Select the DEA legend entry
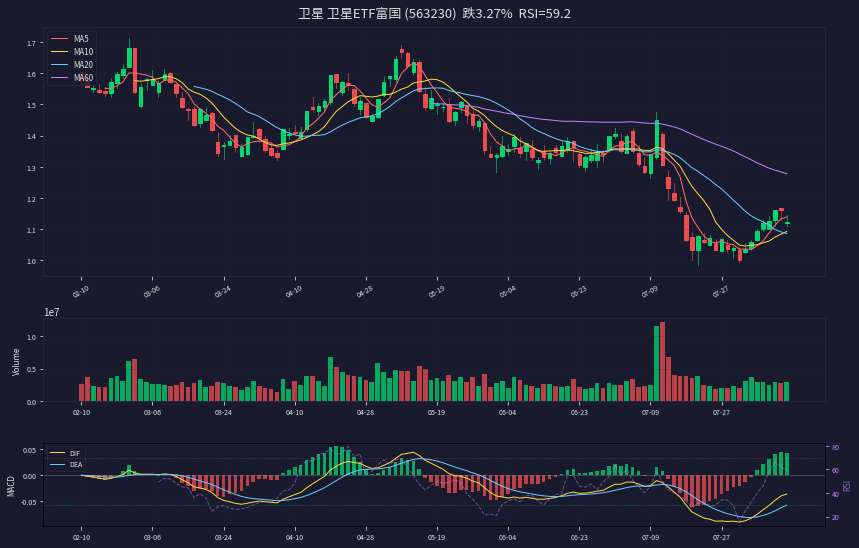Screen dimensions: 859x548 pos(66,465)
